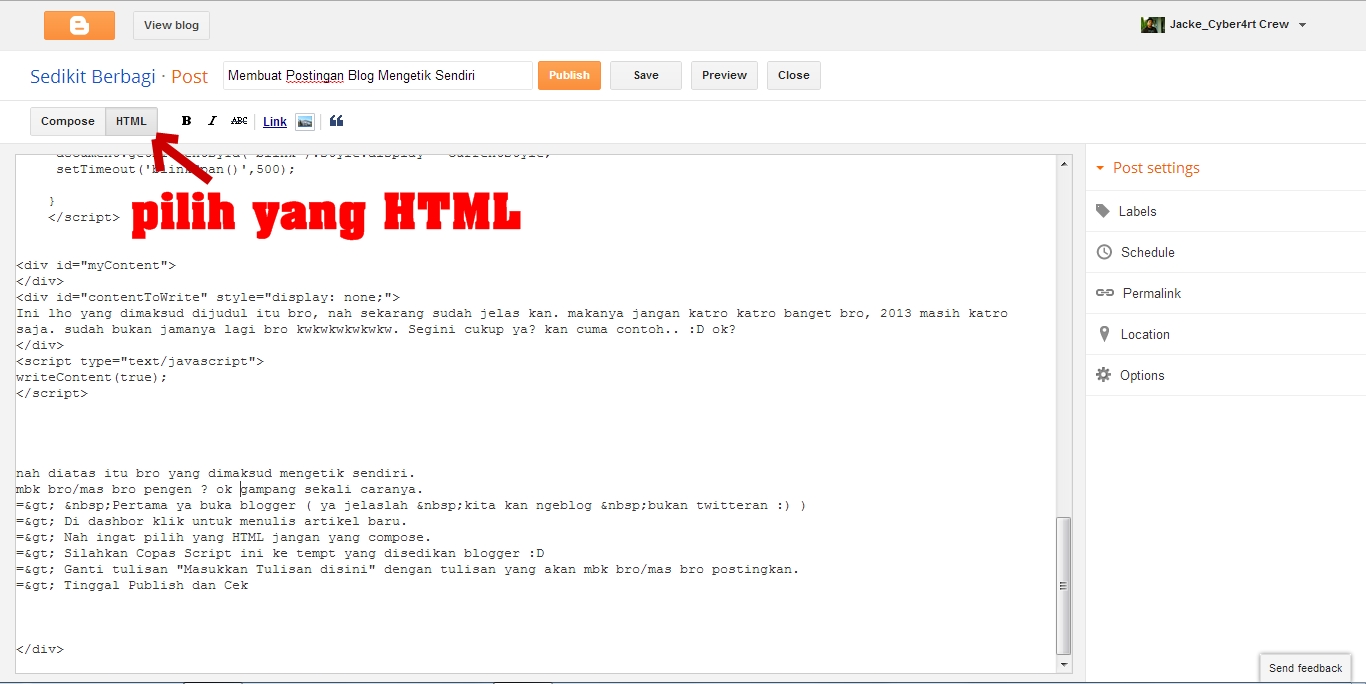Click the Options gear icon

pos(1104,375)
